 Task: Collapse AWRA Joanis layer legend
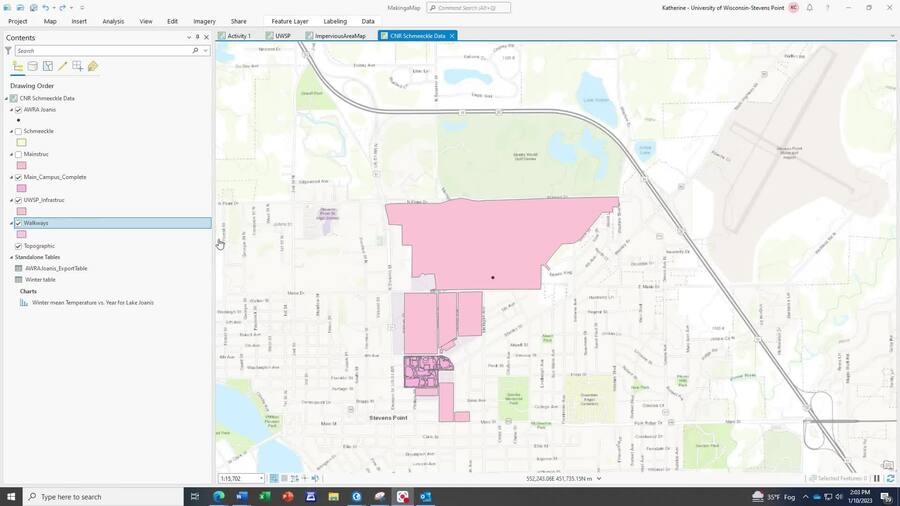(x=11, y=110)
